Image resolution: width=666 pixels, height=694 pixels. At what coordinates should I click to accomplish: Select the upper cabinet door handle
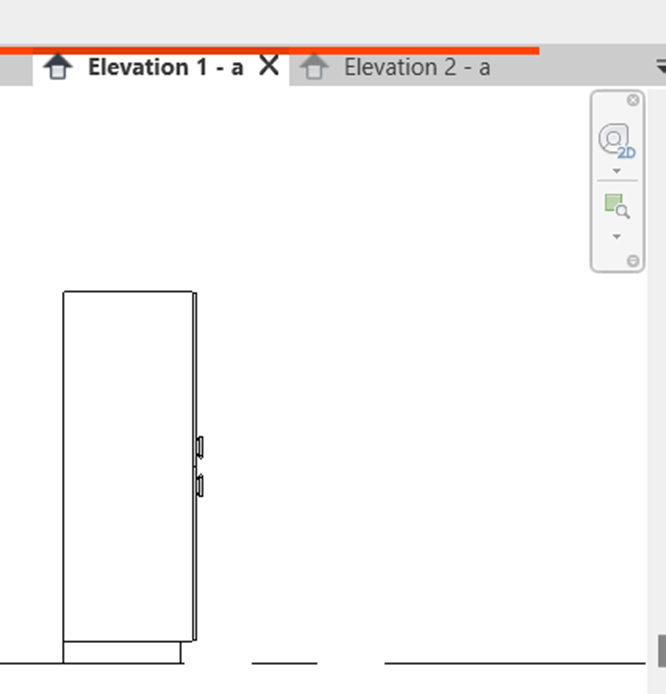pos(200,447)
